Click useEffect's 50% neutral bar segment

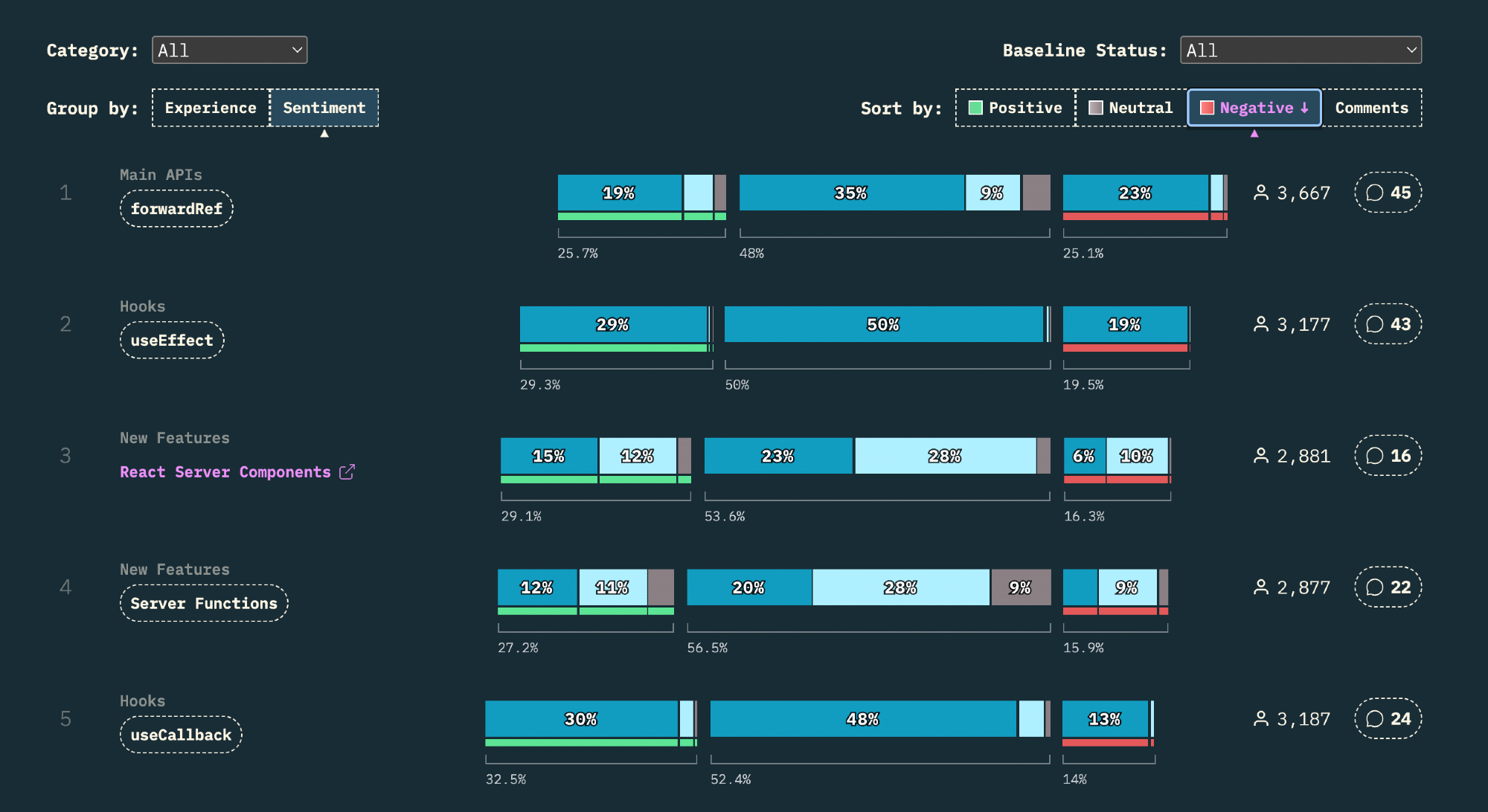click(x=883, y=324)
